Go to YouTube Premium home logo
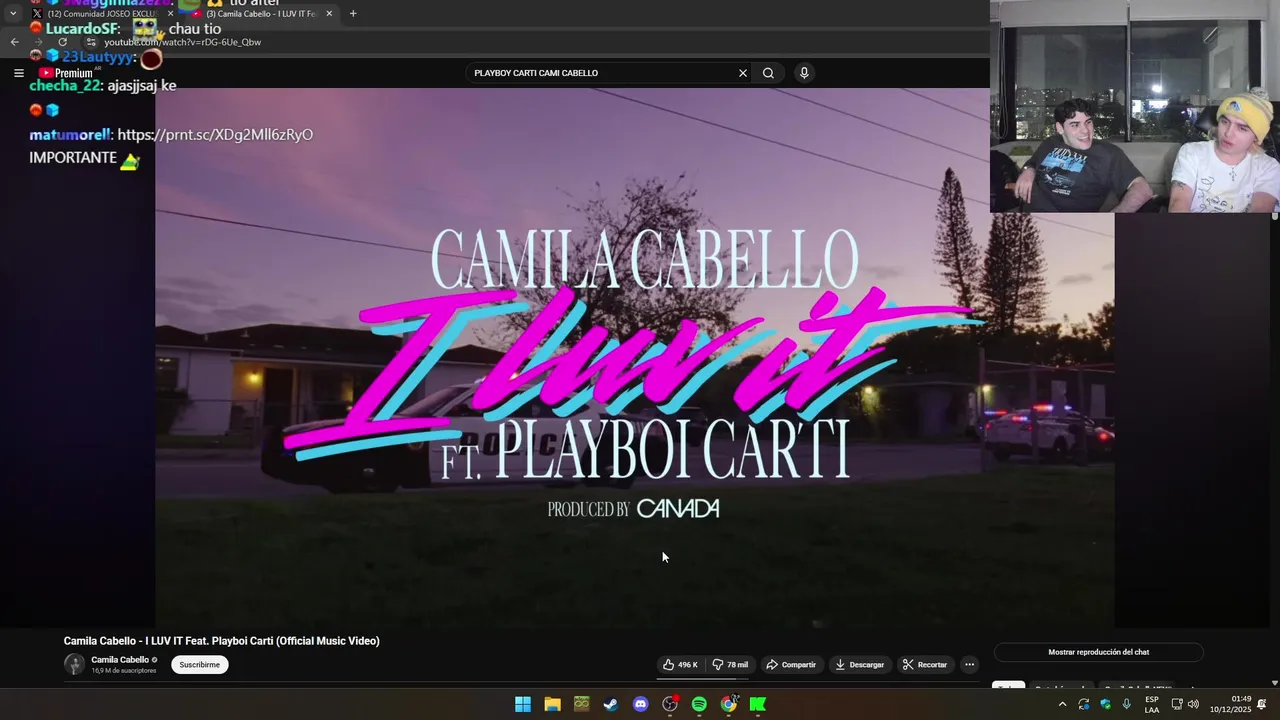1280x720 pixels. tap(67, 73)
